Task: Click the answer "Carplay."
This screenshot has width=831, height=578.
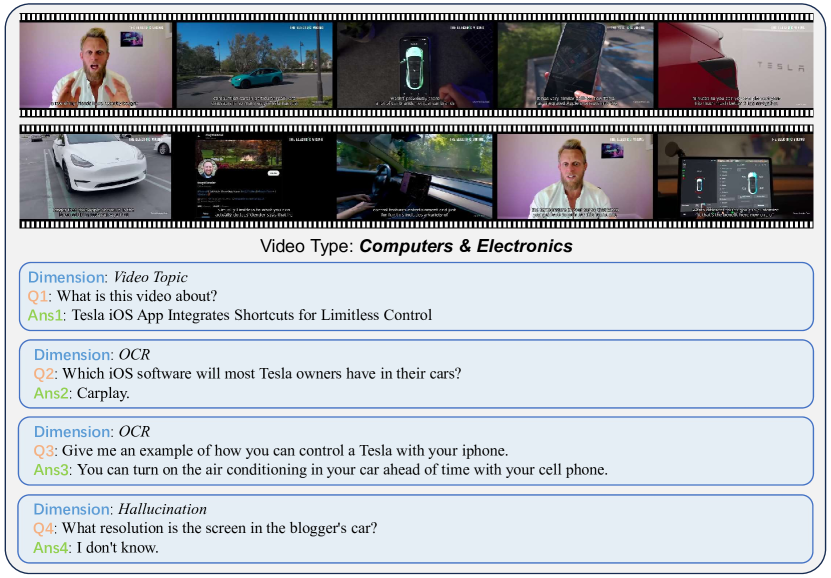Action: (103, 393)
